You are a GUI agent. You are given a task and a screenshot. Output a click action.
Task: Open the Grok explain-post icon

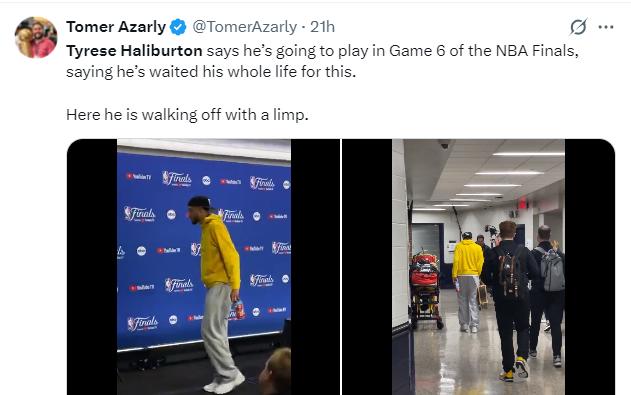(578, 27)
